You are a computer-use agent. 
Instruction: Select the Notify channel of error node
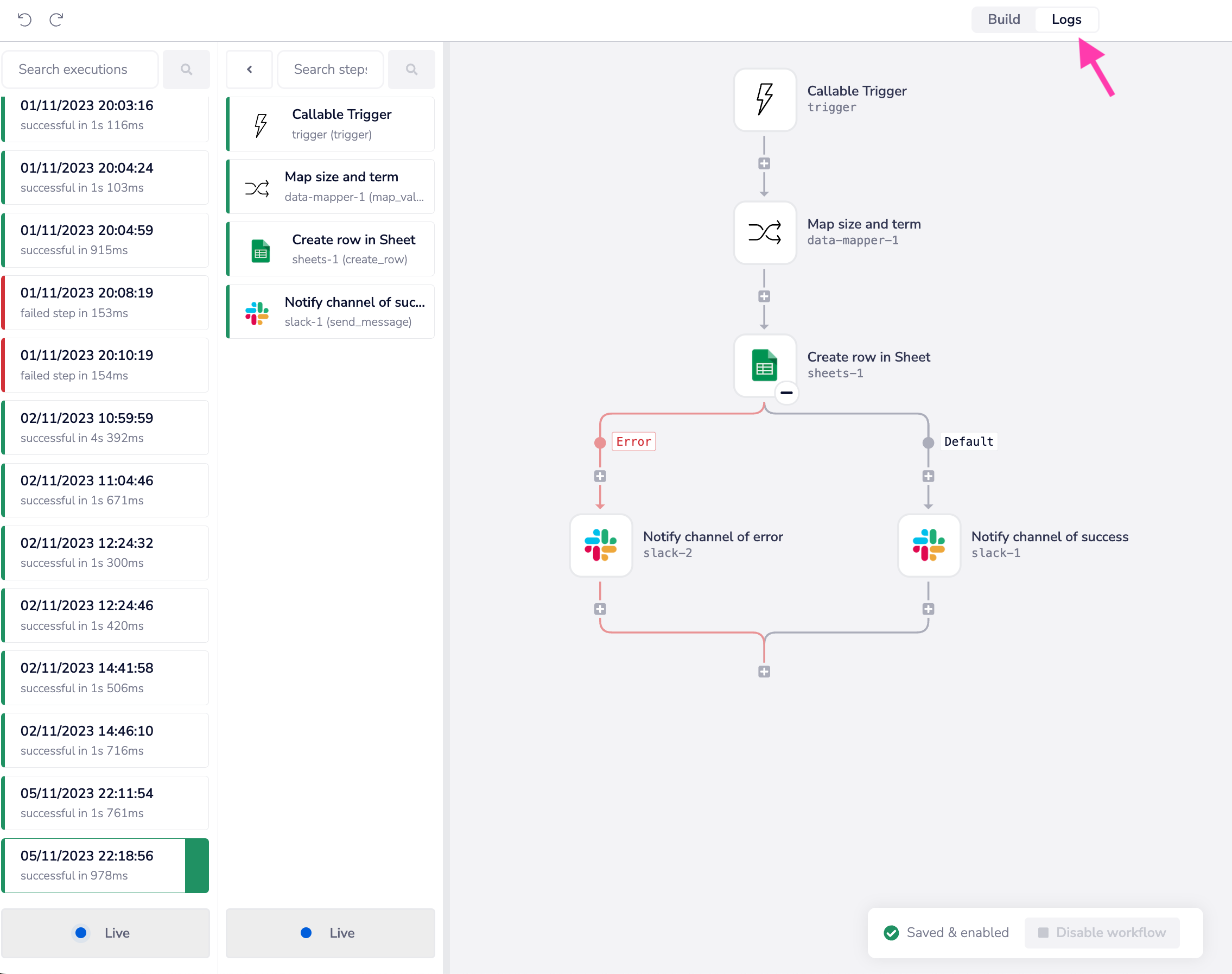600,545
